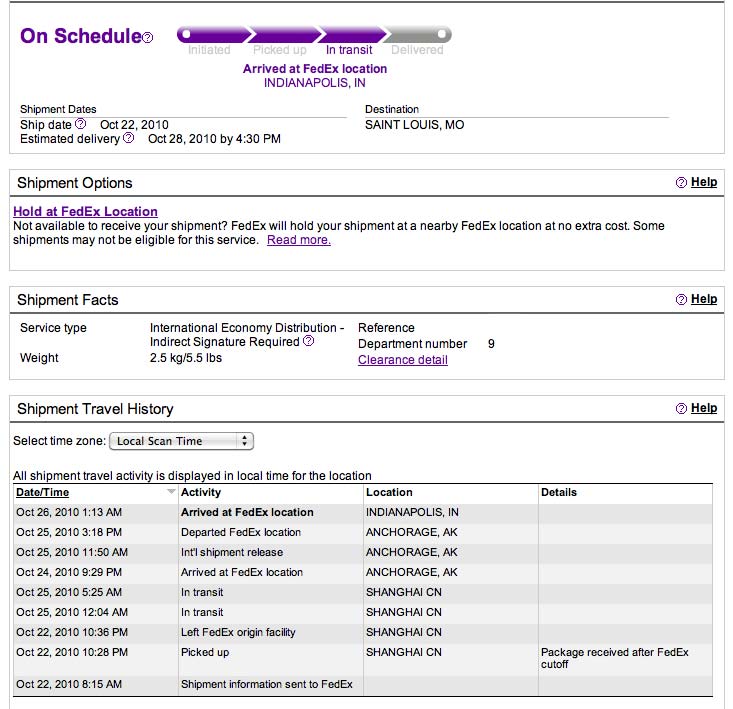733x709 pixels.
Task: Click help icon in Shipment Travel History header
Action: [681, 408]
